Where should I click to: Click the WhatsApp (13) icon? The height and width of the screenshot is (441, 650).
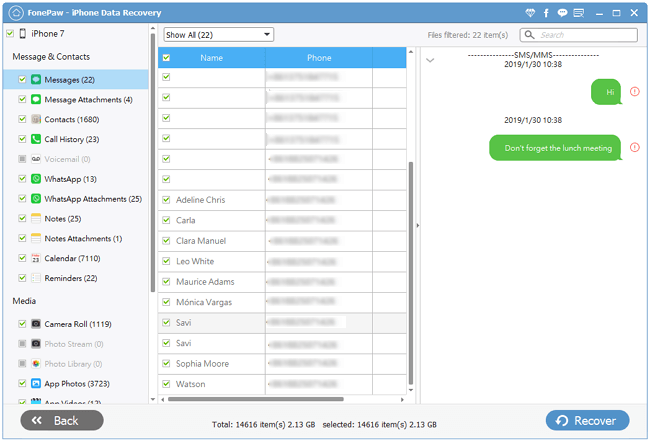click(x=36, y=179)
